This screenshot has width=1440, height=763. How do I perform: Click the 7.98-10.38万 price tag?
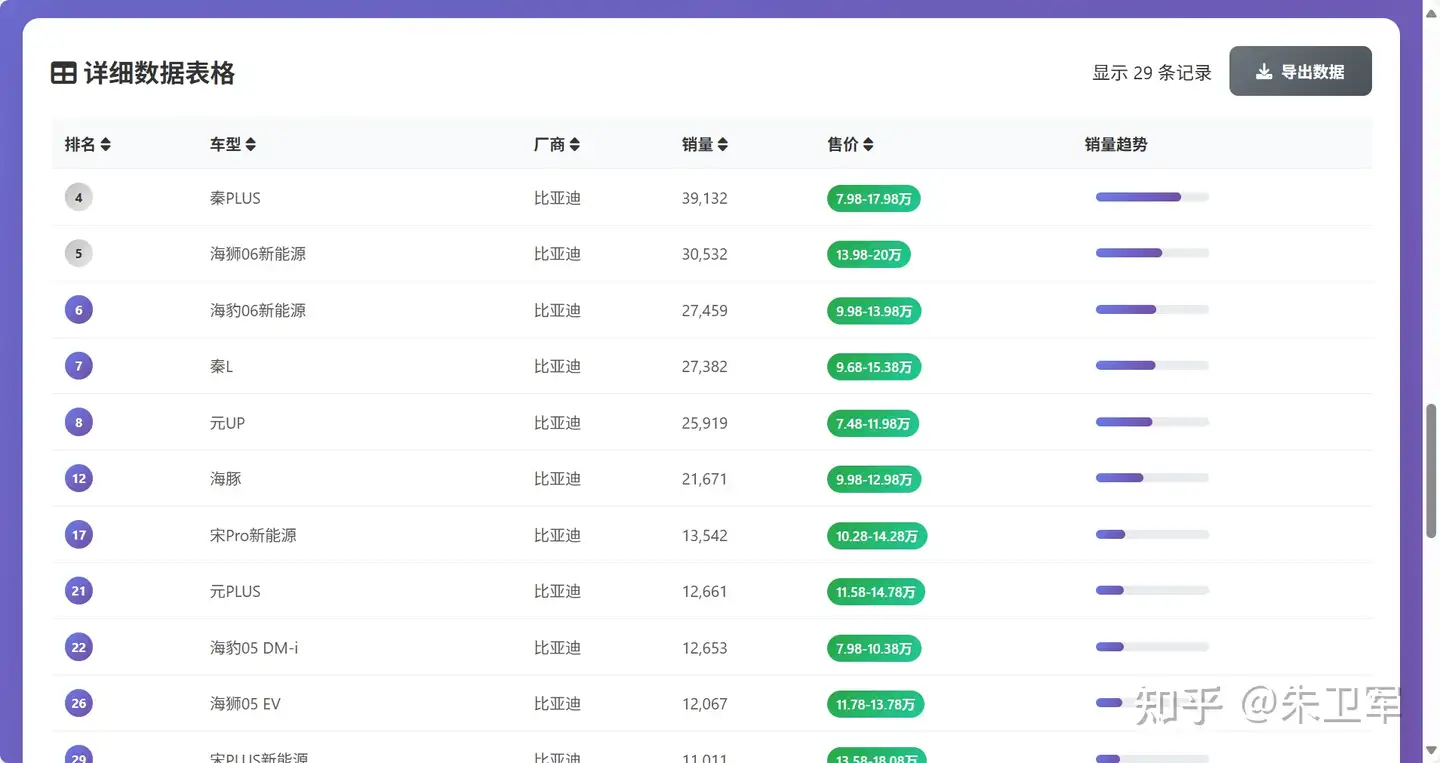pyautogui.click(x=874, y=647)
